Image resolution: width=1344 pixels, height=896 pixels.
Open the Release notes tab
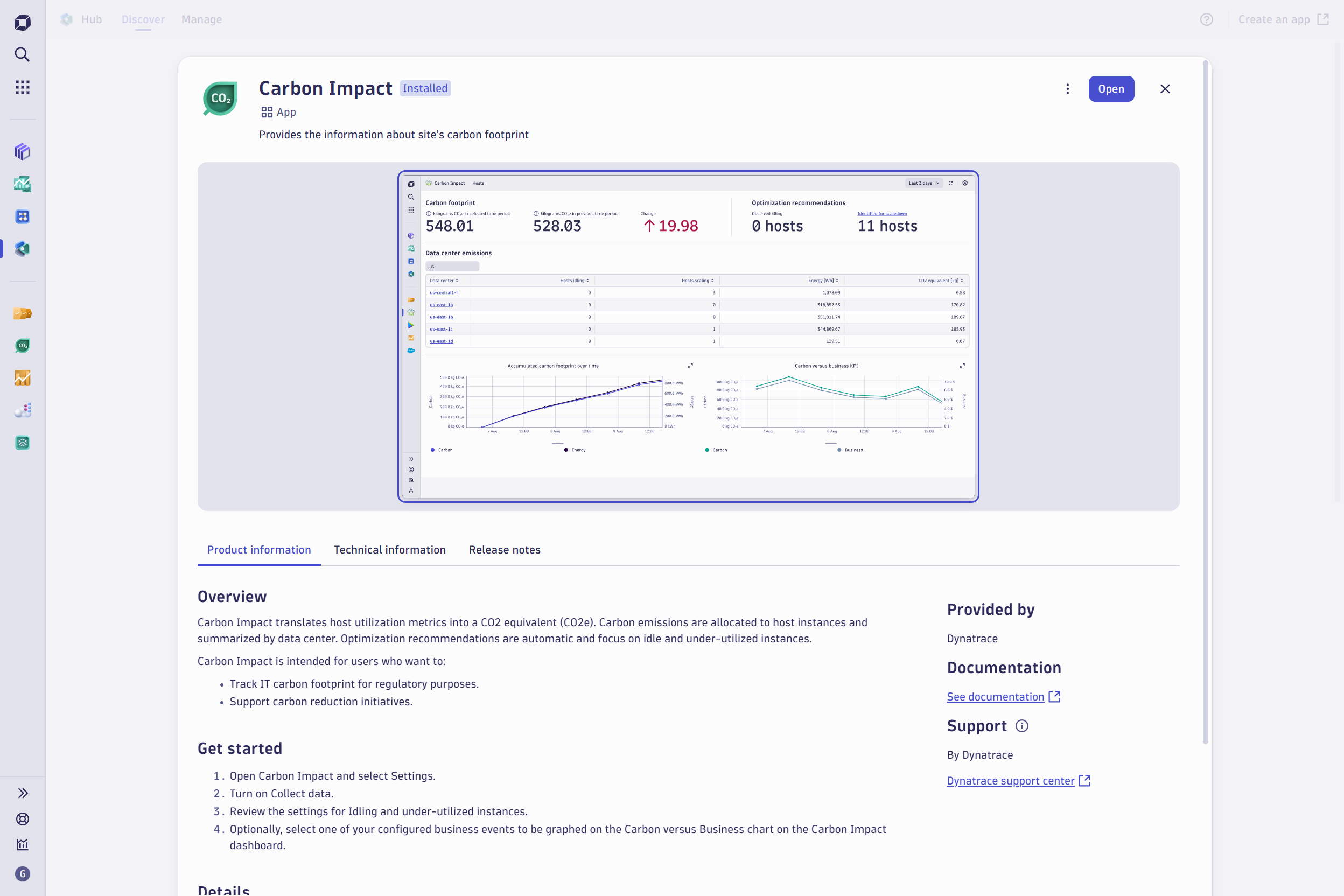coord(504,549)
